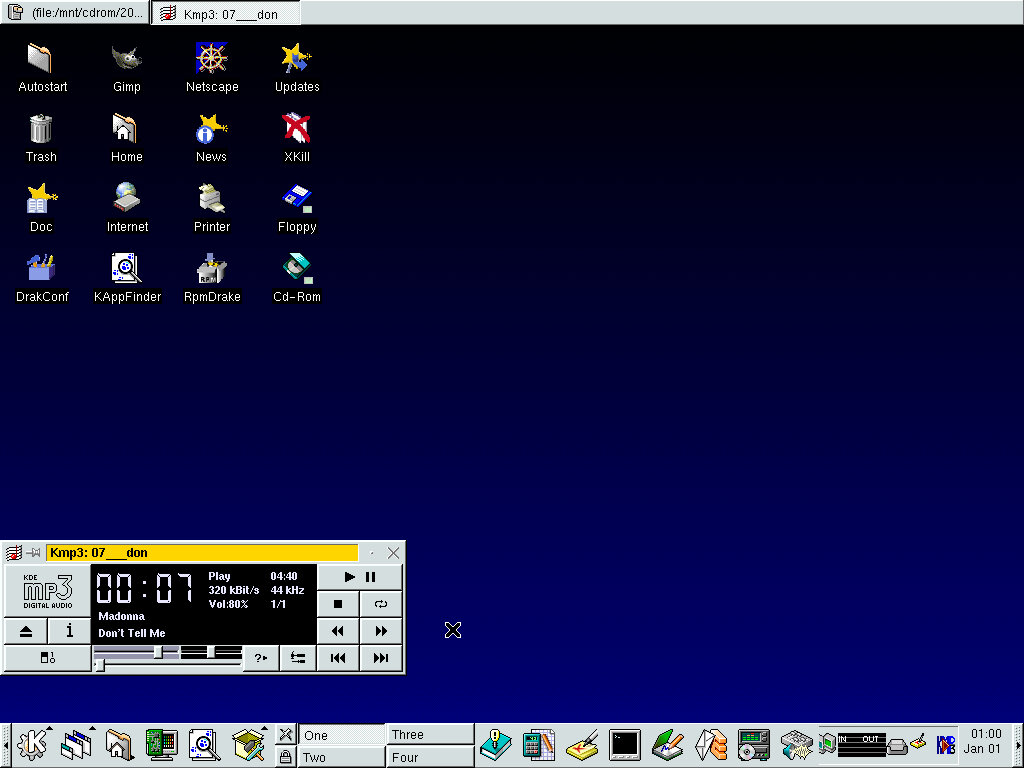The width and height of the screenshot is (1024, 768).
Task: Skip to the next track in Kmp3
Action: point(381,658)
